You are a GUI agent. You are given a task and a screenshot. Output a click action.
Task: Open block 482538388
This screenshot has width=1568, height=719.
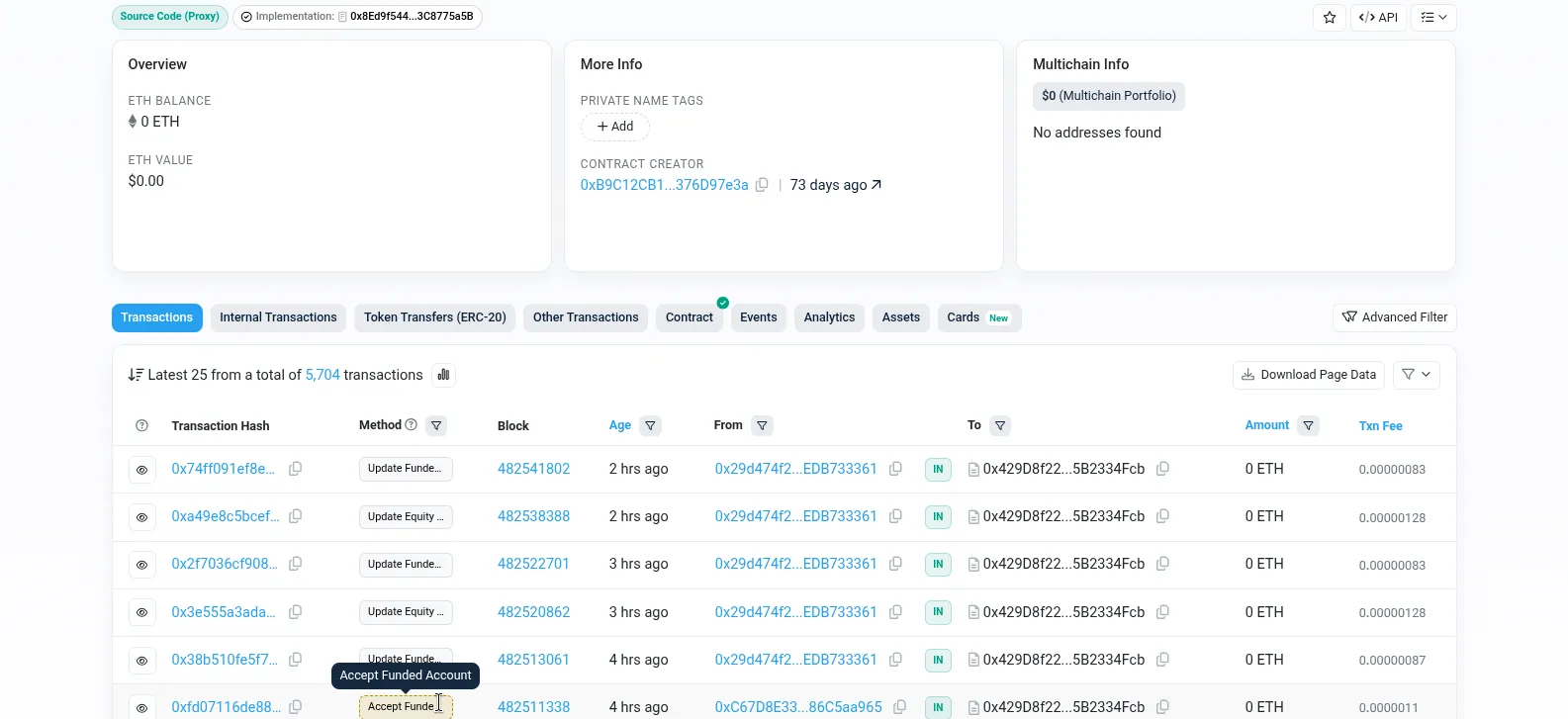tap(533, 516)
